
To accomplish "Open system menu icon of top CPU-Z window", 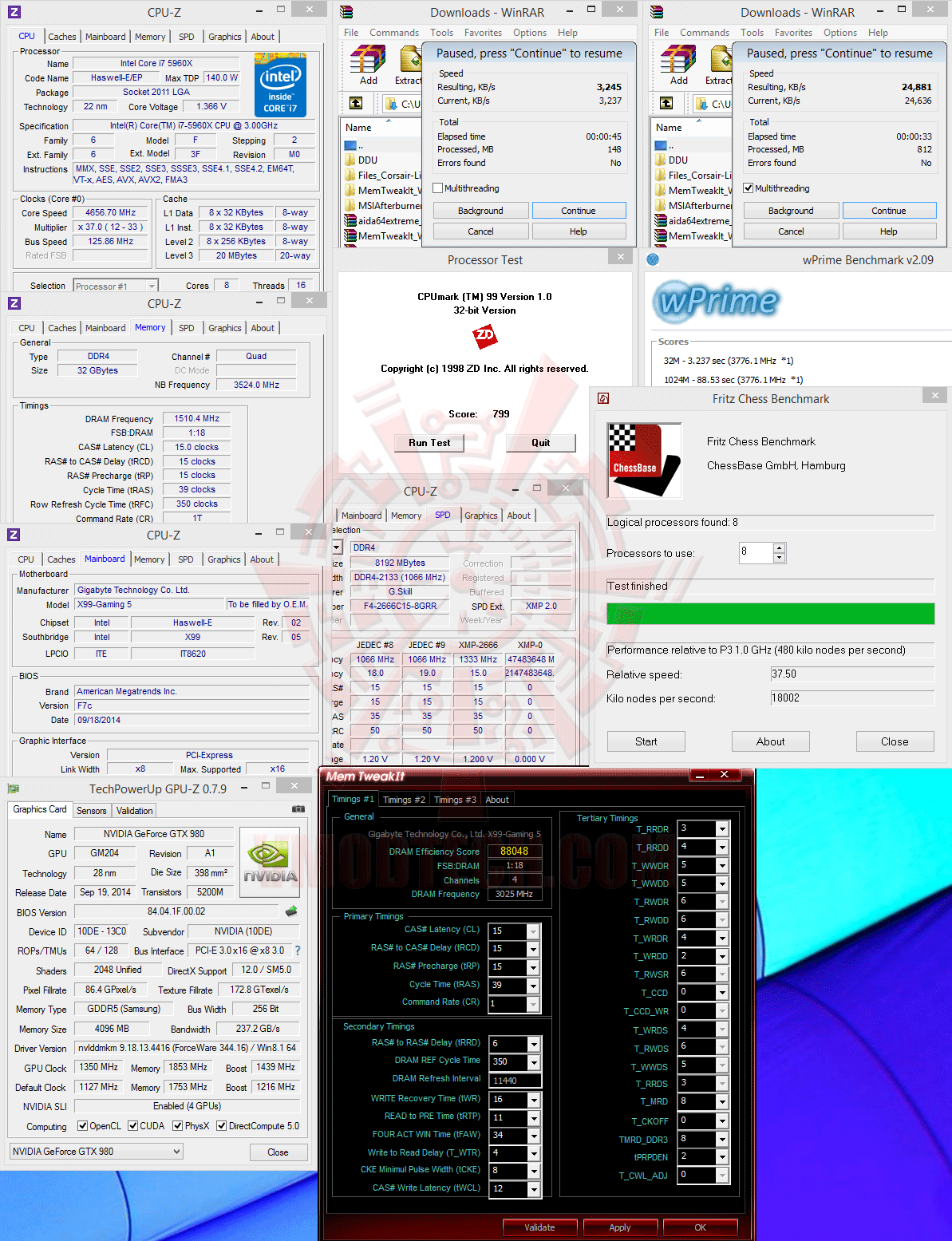I will [x=14, y=12].
